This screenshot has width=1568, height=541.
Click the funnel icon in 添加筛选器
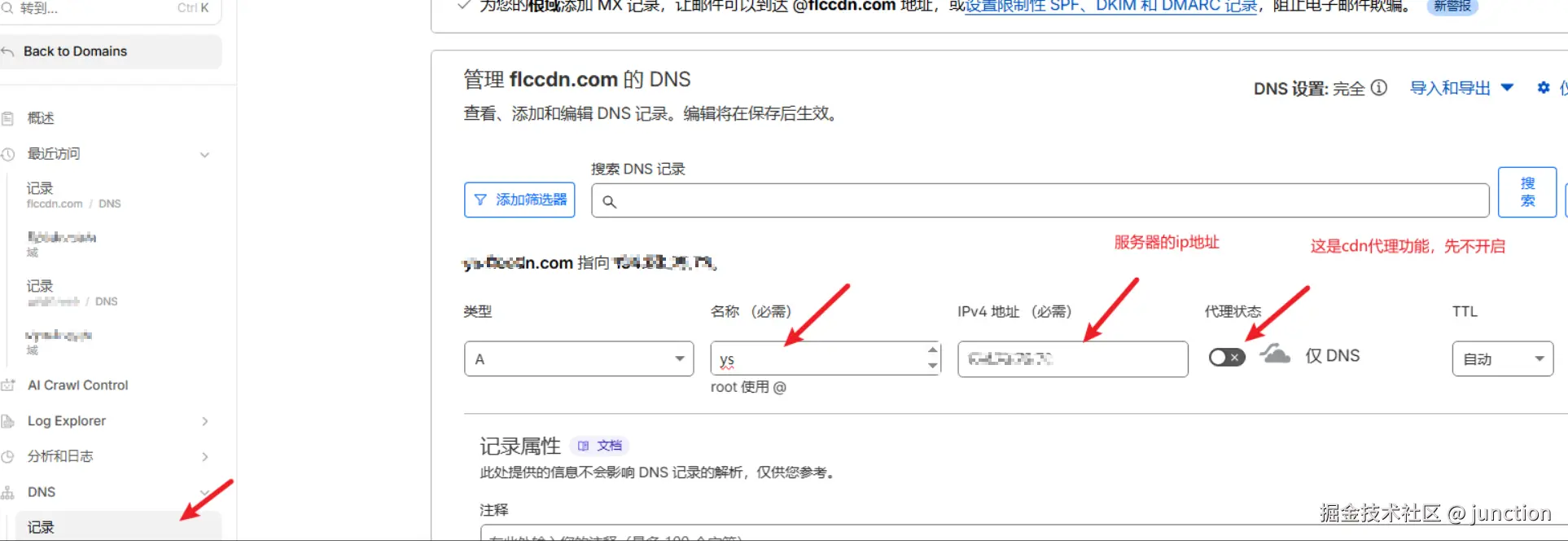click(480, 200)
